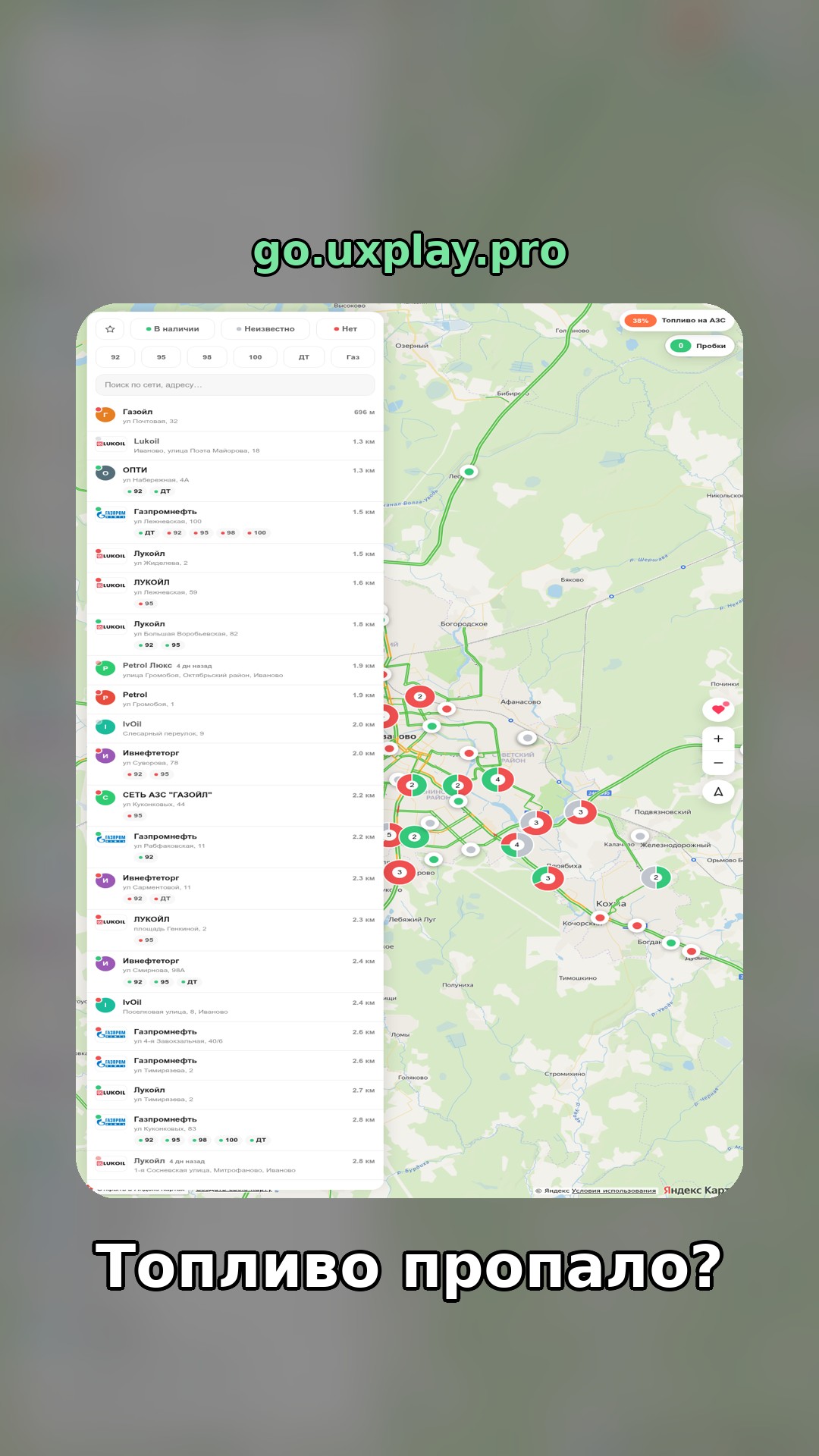Open Яндекс 'Условия использования' link

(613, 1191)
